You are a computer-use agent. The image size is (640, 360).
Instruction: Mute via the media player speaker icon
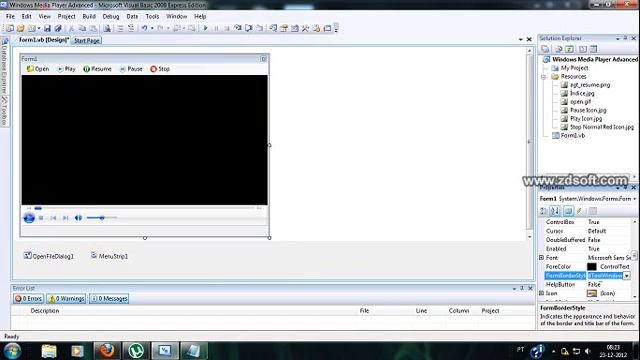tap(78, 218)
